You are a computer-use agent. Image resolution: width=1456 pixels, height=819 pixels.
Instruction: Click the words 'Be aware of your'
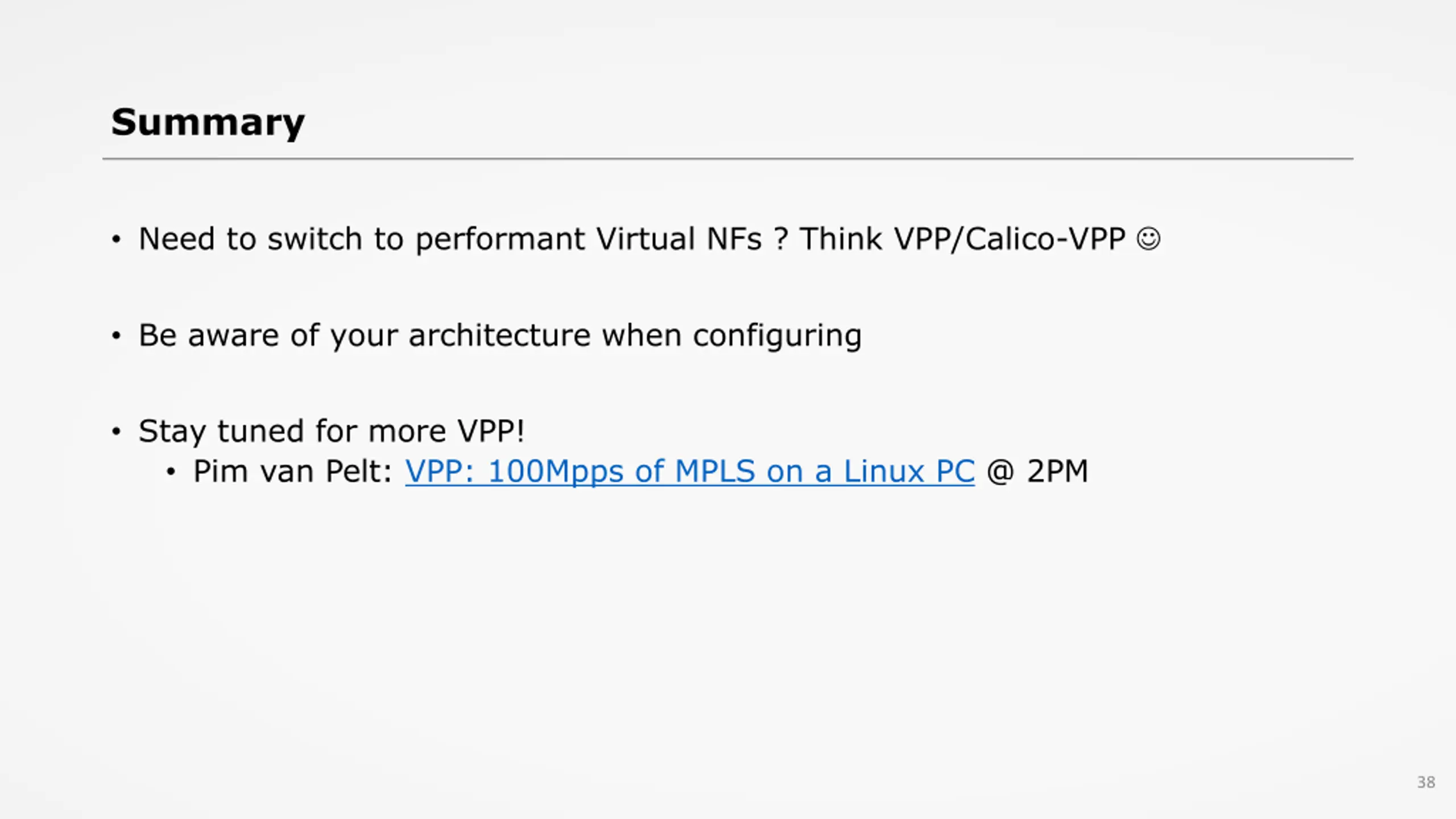coord(268,336)
